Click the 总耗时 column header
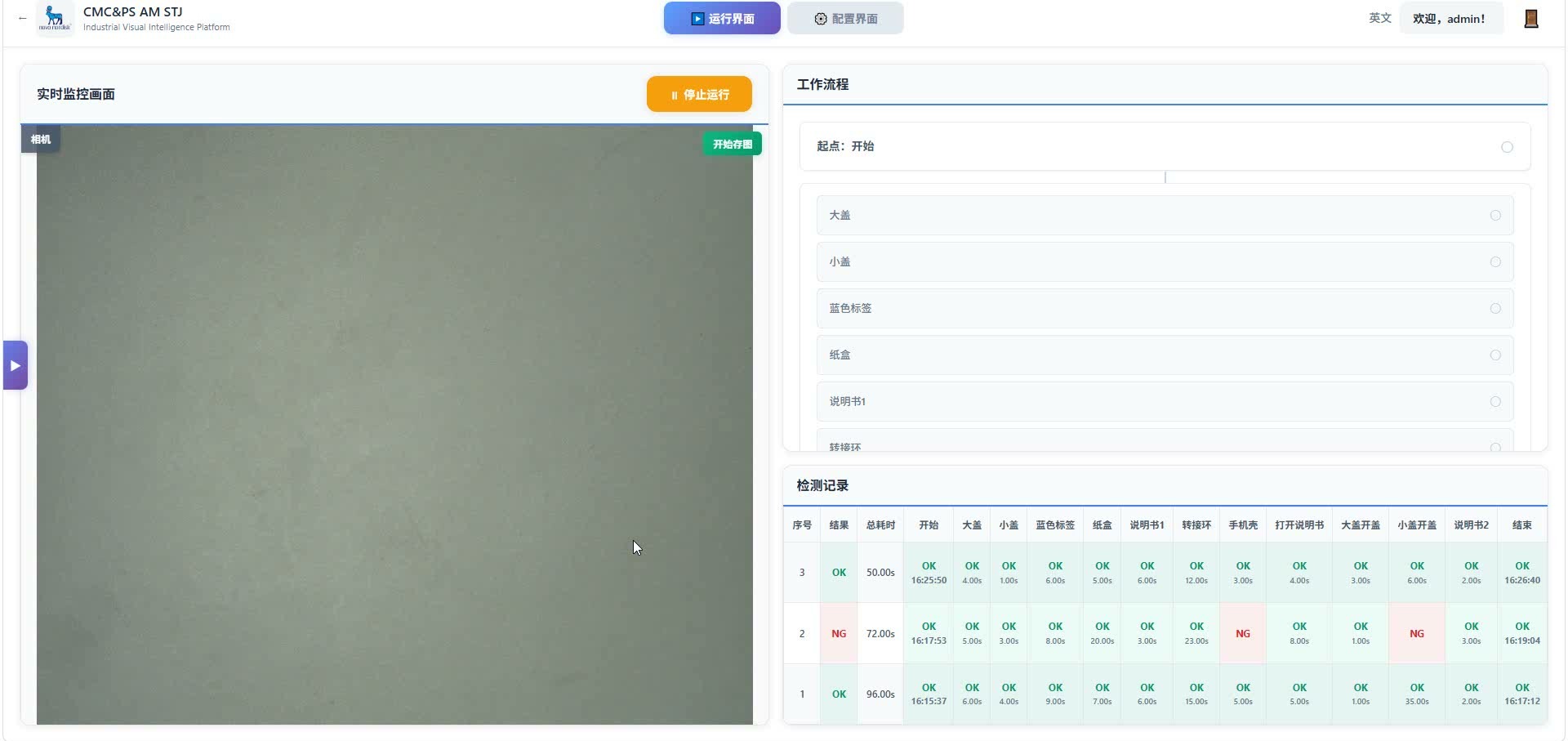The width and height of the screenshot is (1568, 741). pos(880,525)
